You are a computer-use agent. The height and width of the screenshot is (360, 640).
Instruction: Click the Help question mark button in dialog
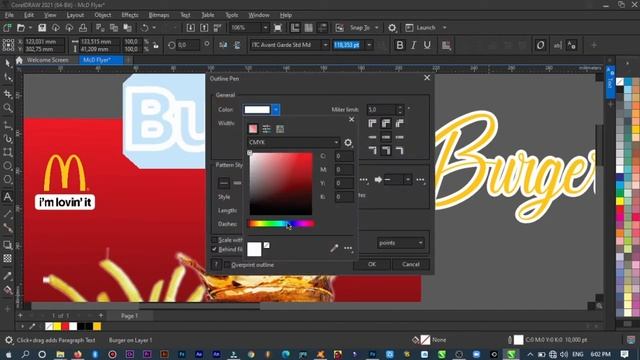(216, 264)
